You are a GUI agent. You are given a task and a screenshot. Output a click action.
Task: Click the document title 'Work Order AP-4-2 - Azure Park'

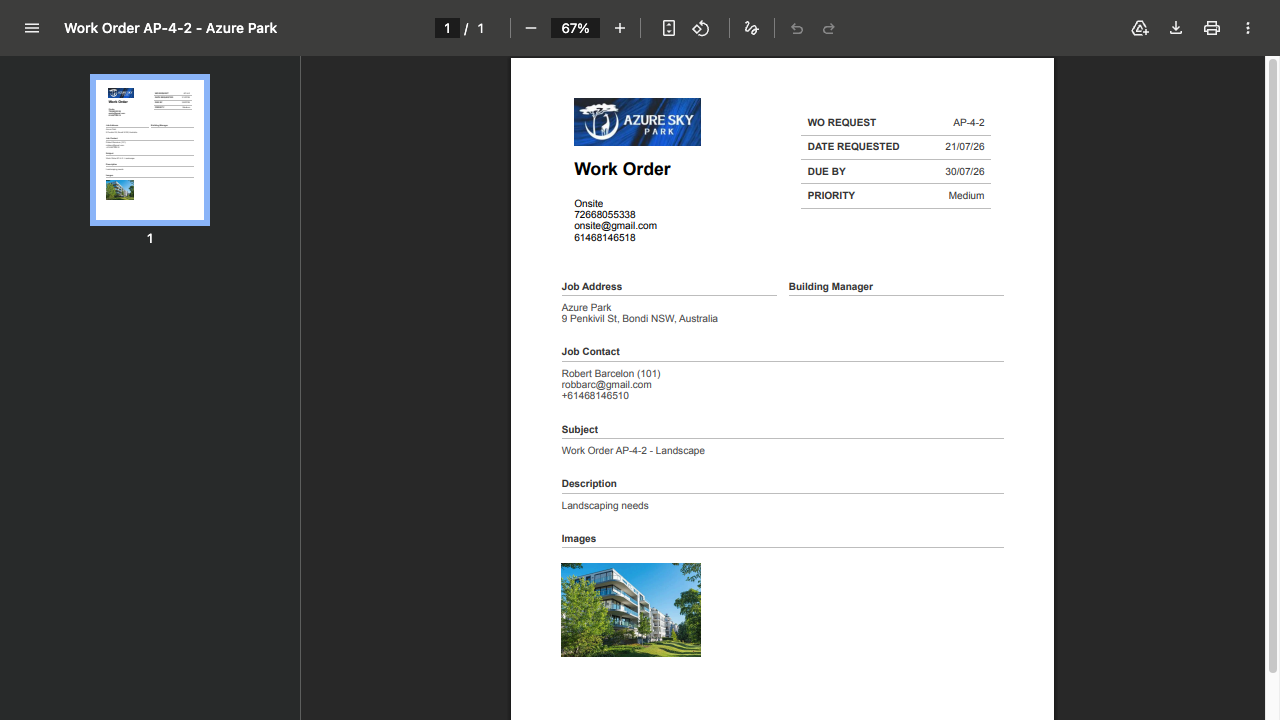171,28
